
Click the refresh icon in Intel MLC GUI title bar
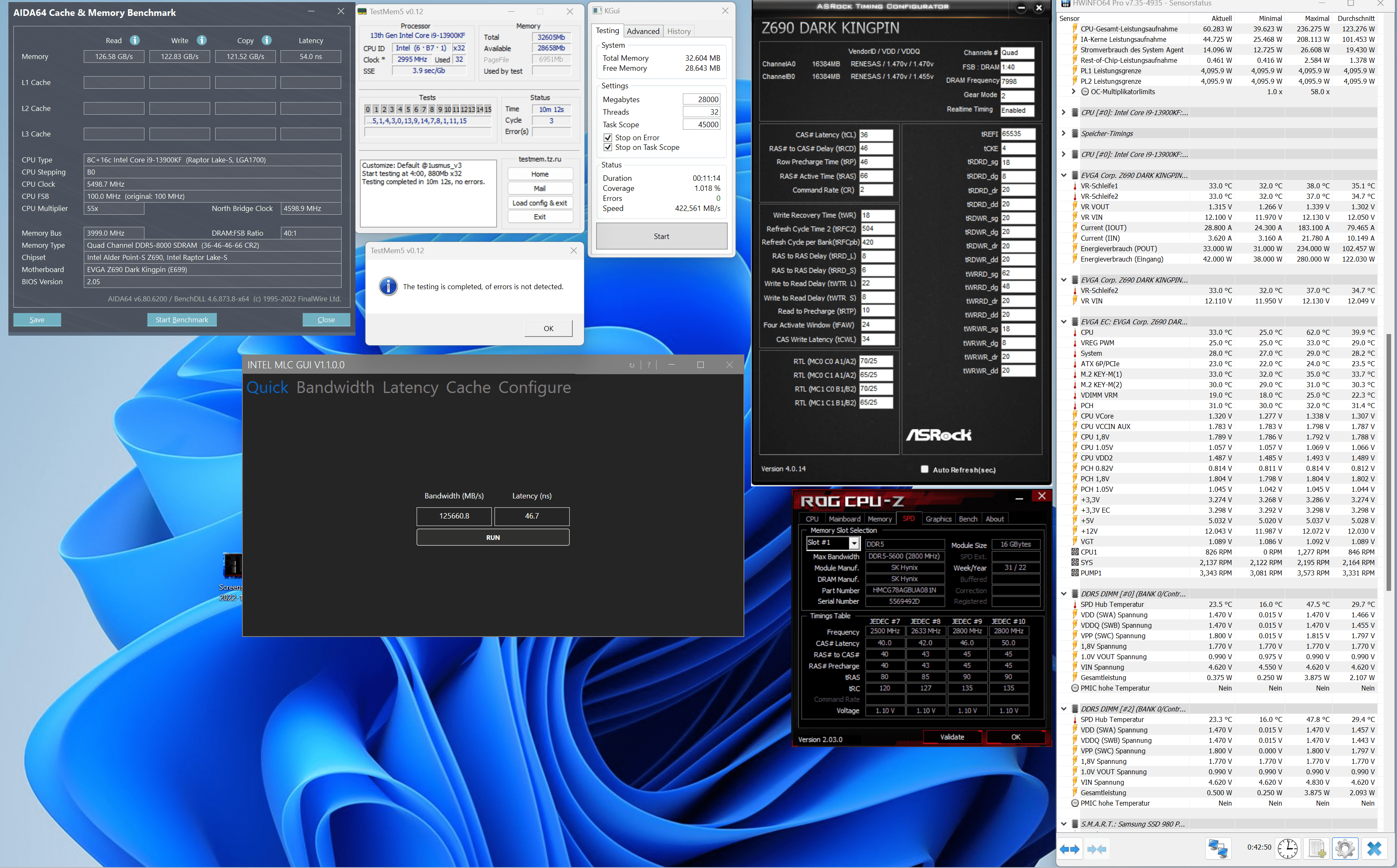tap(632, 365)
